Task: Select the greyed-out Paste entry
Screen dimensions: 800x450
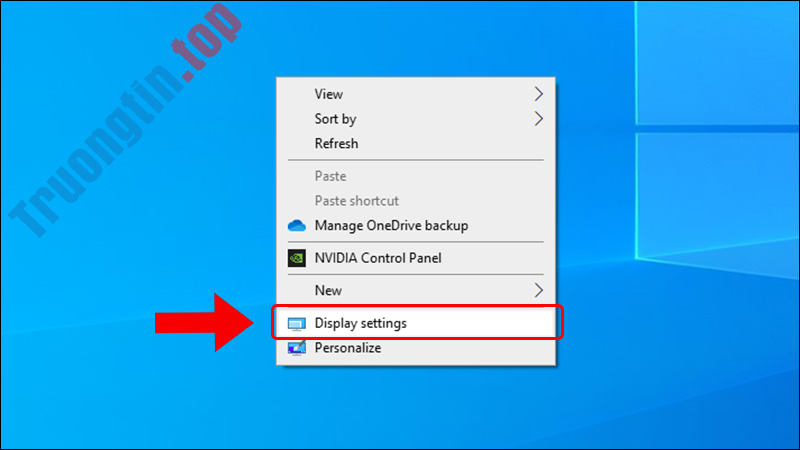Action: pos(330,177)
